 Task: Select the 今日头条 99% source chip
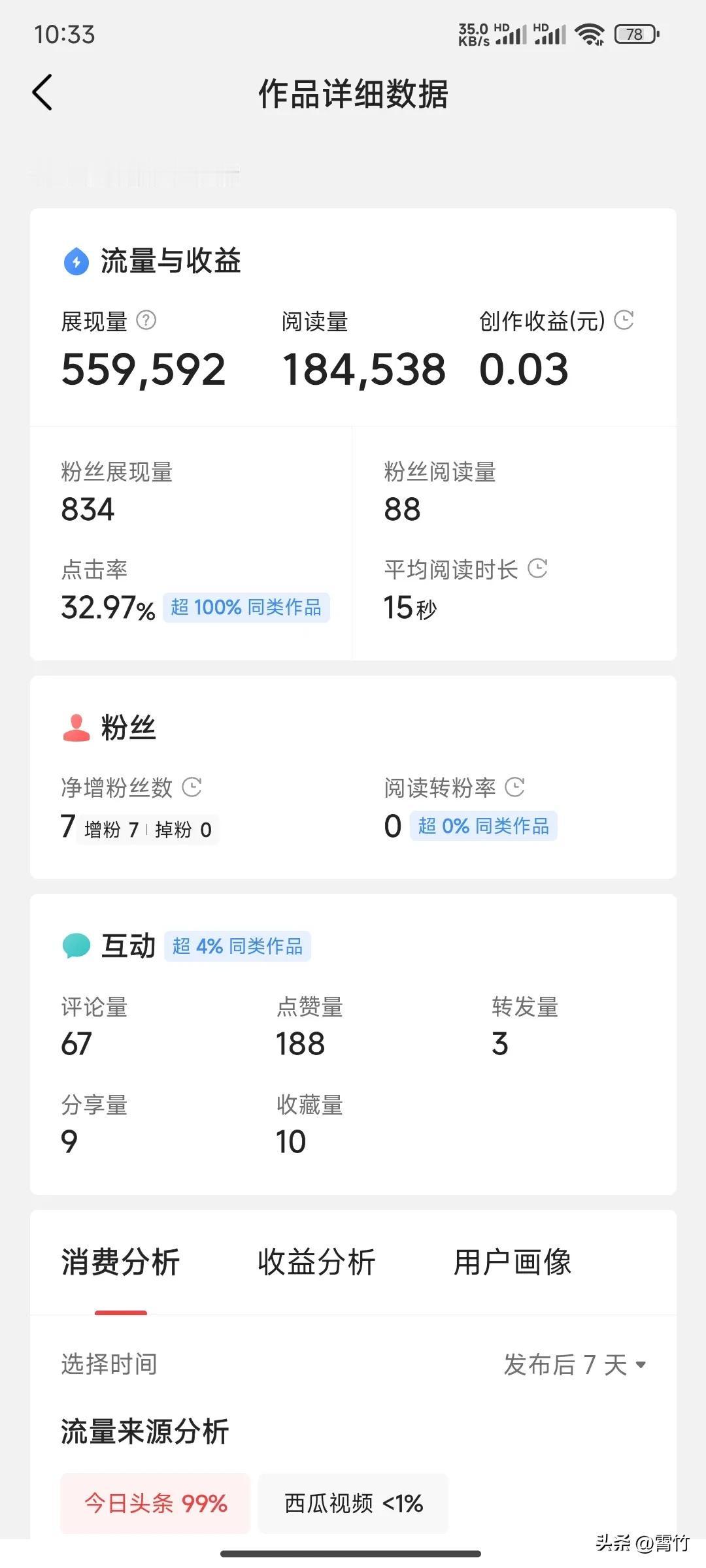pyautogui.click(x=156, y=1503)
